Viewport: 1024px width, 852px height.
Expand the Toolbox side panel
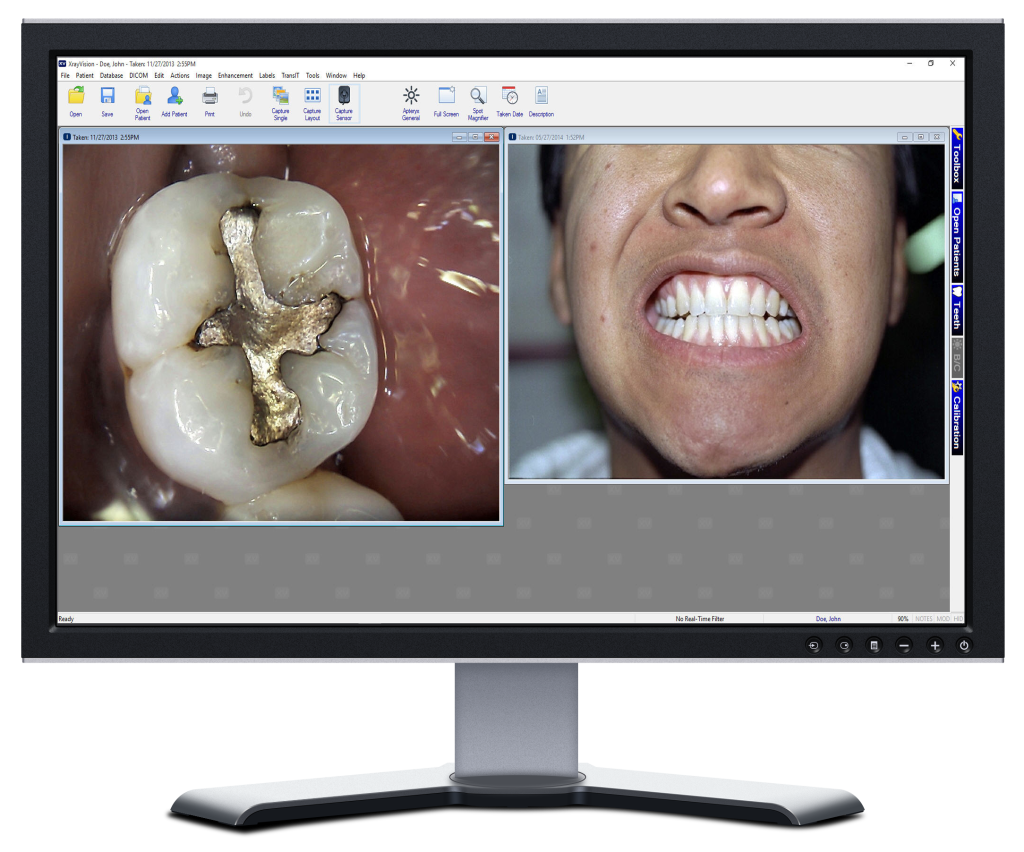pos(956,158)
